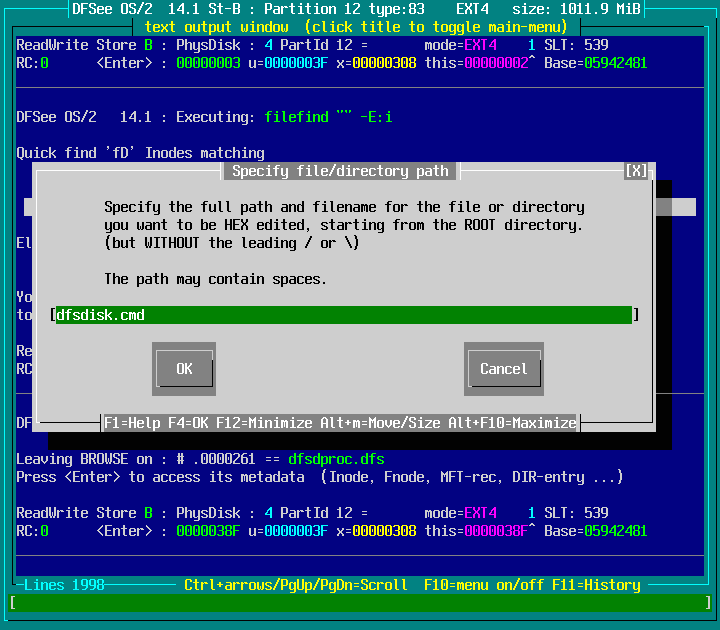Click the Lines 1998 counter
Screen dimensions: 720x630
64,585
